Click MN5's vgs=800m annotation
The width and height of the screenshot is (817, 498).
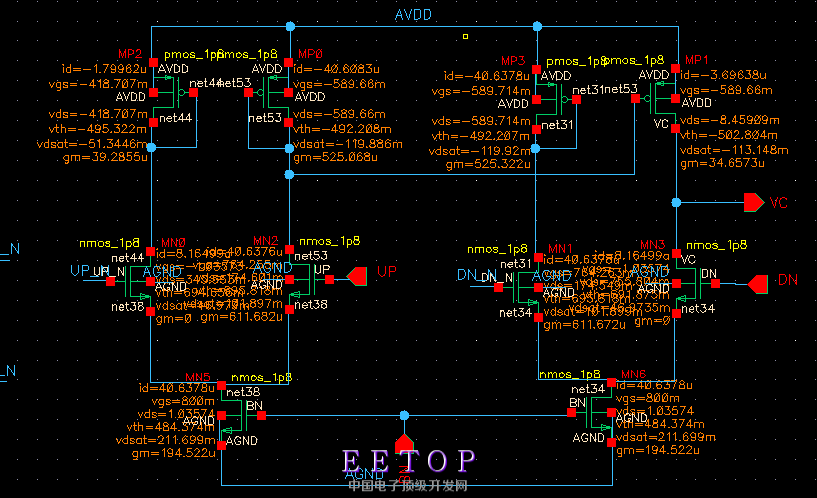183,401
